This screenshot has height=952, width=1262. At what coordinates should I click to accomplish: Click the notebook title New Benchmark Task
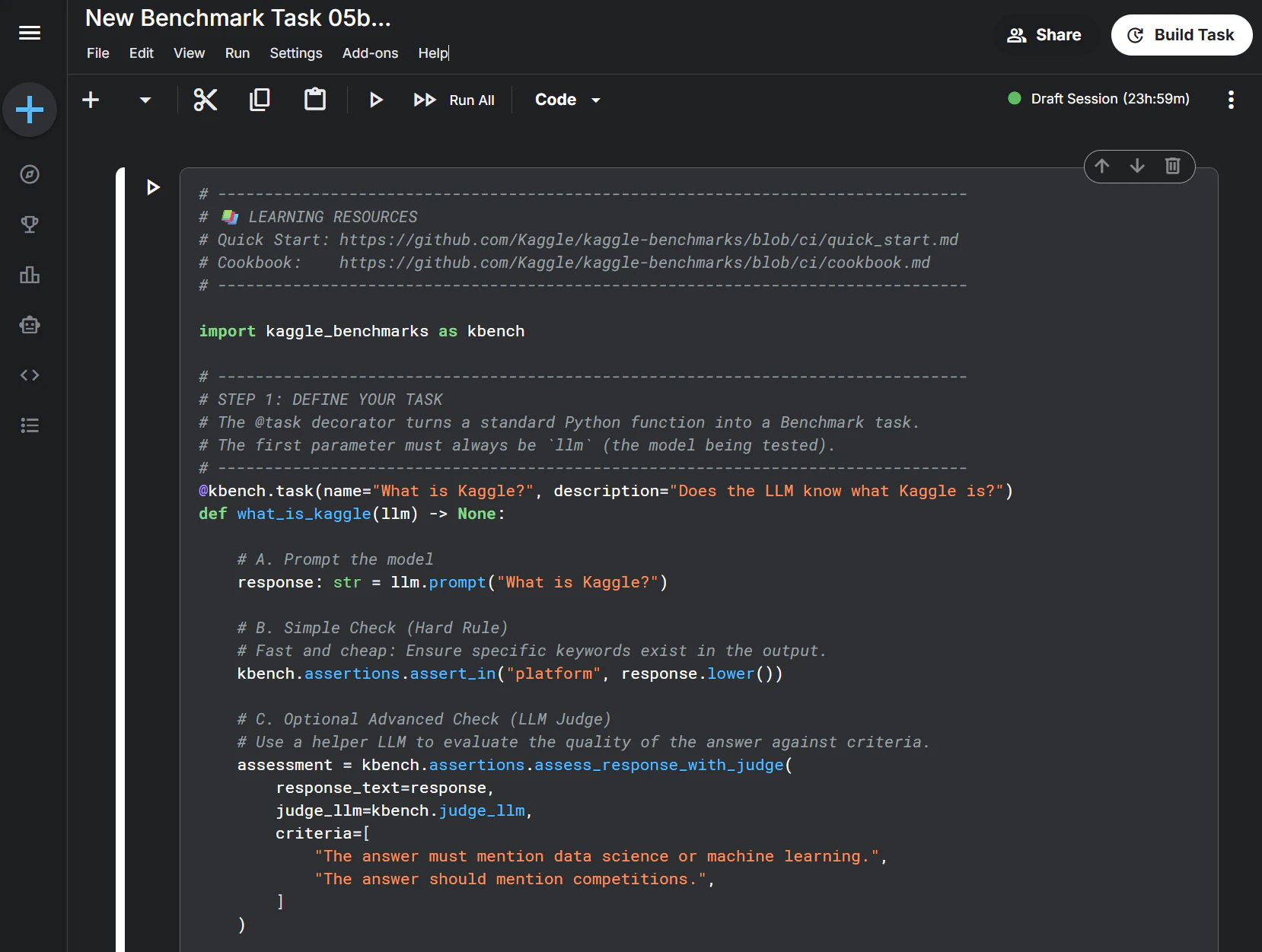tap(238, 18)
